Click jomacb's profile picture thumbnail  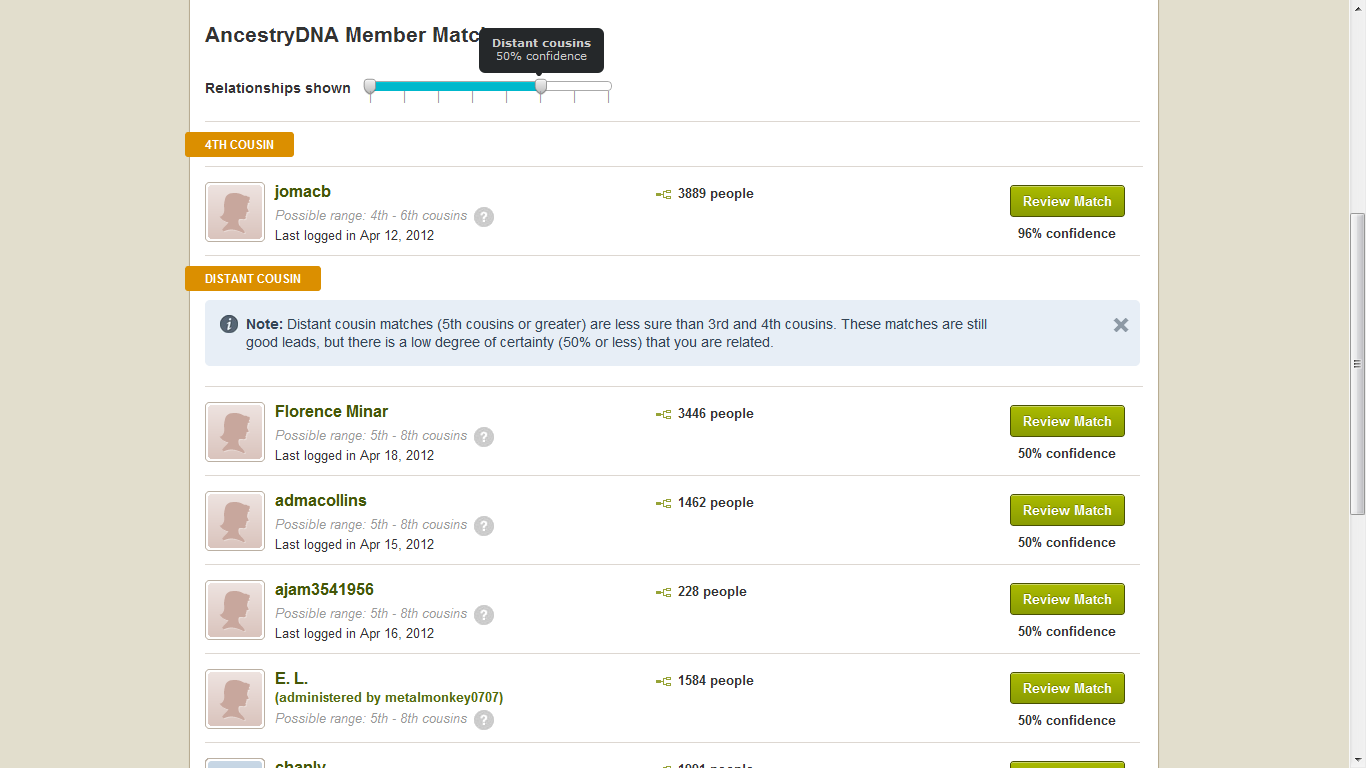[234, 212]
